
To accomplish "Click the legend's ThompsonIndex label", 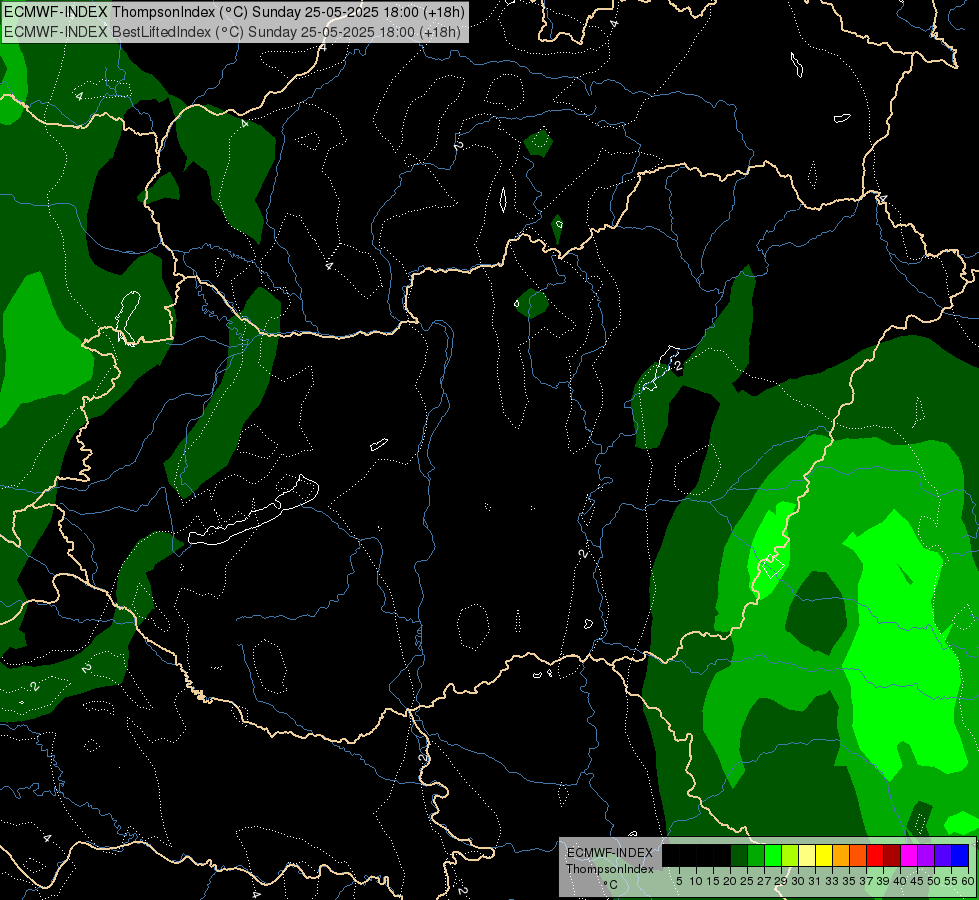I will (x=610, y=869).
